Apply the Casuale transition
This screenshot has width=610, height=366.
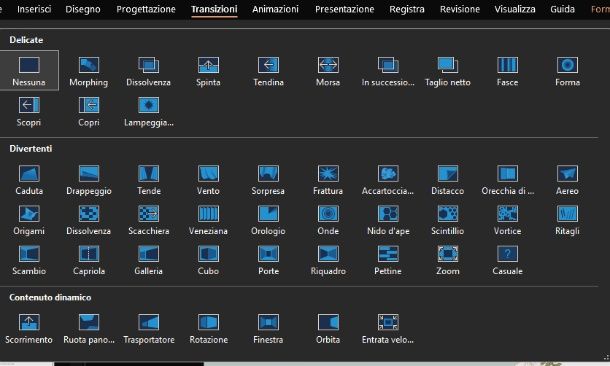tap(507, 260)
